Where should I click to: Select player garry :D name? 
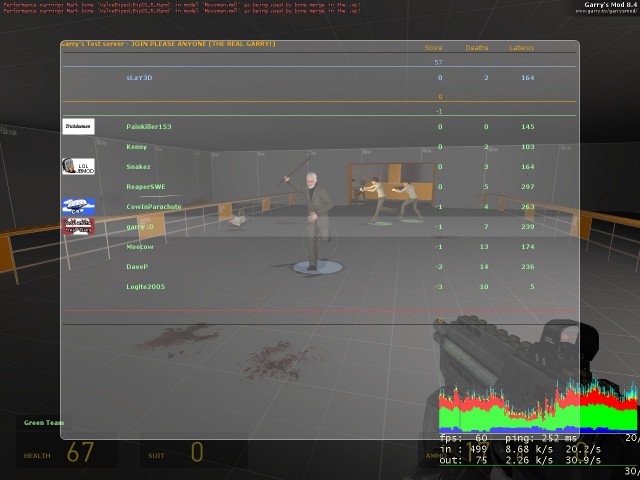click(140, 227)
